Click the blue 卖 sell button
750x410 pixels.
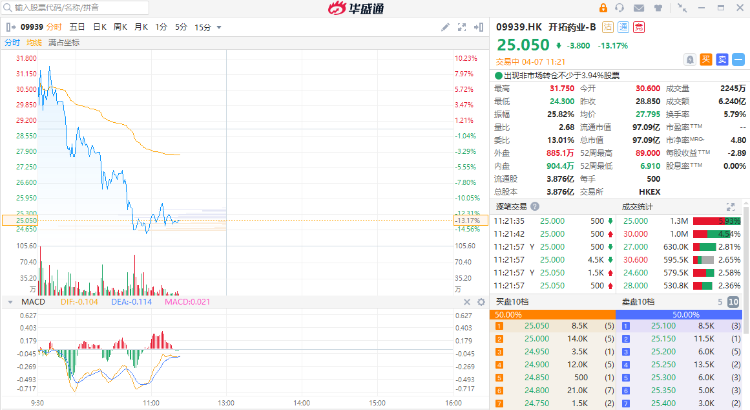[722, 59]
